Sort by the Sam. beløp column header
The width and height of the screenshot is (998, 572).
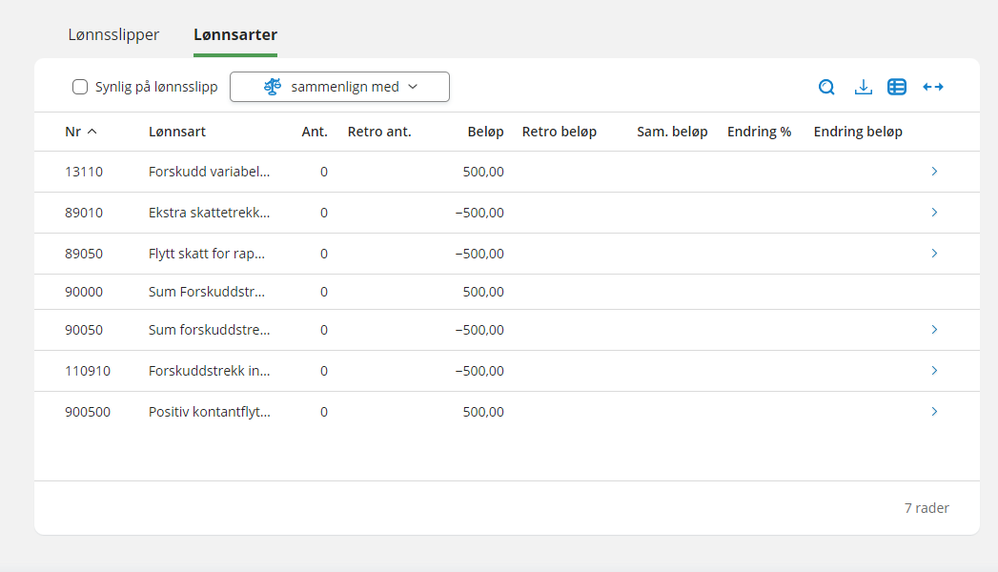pyautogui.click(x=672, y=132)
